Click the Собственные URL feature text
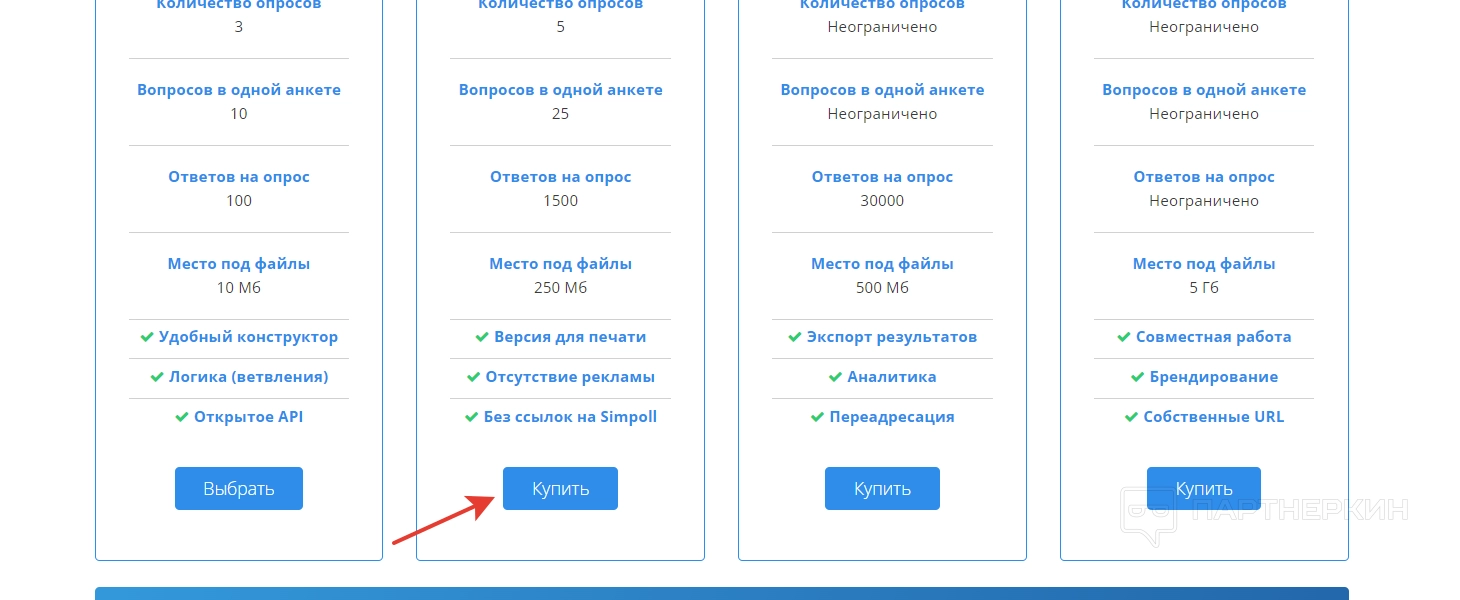 click(x=1213, y=417)
